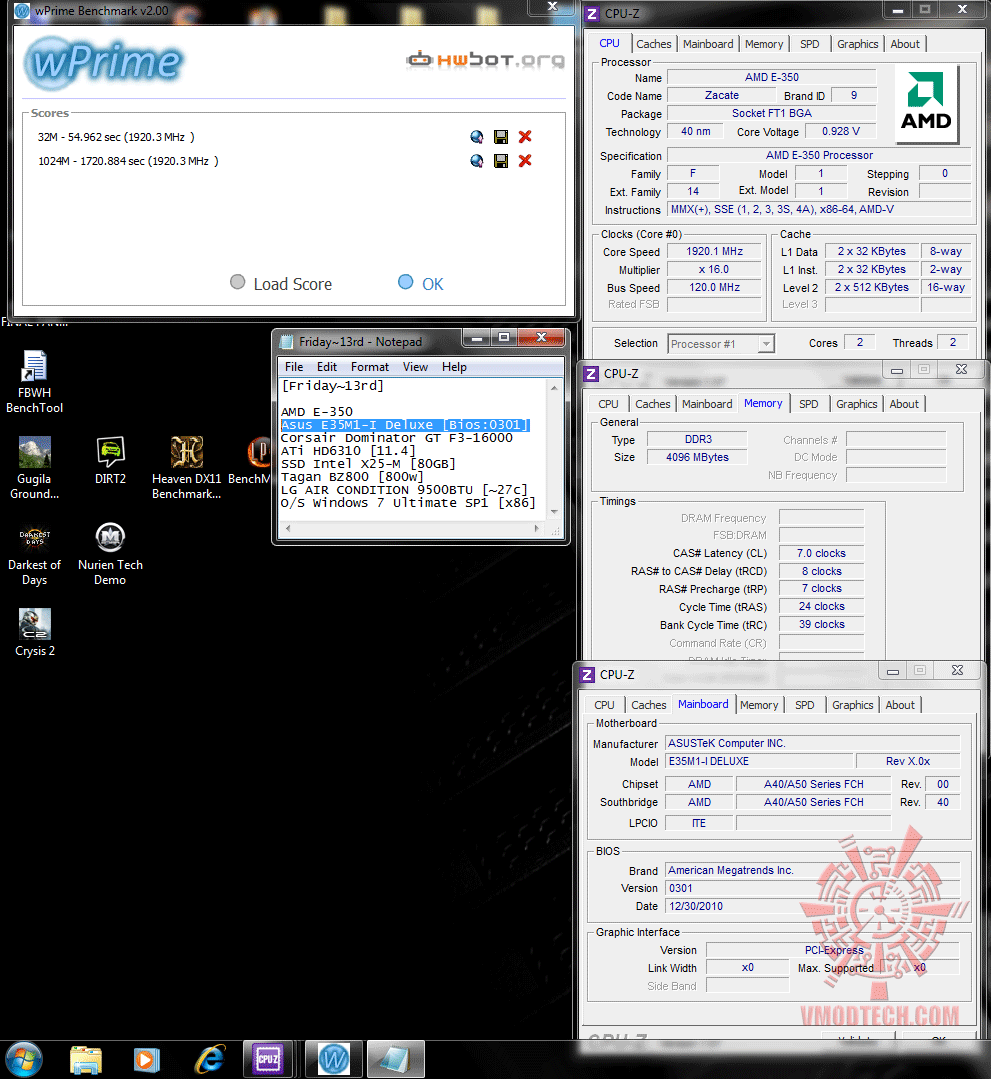Open the Gugila Ground desktop icon
991x1079 pixels.
click(34, 468)
